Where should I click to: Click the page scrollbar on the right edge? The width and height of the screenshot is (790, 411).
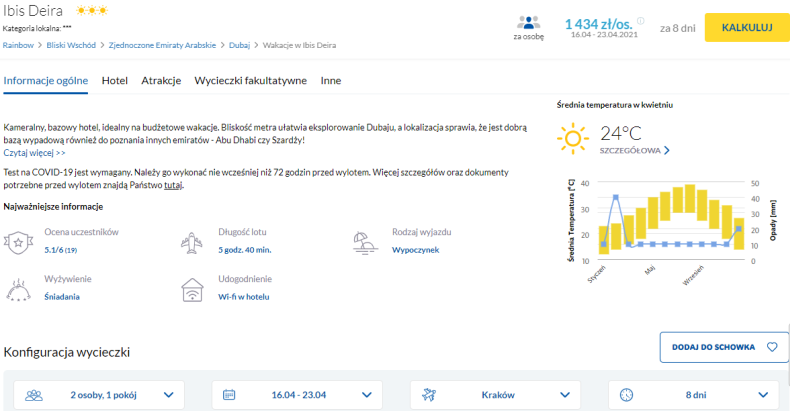[x=788, y=354]
